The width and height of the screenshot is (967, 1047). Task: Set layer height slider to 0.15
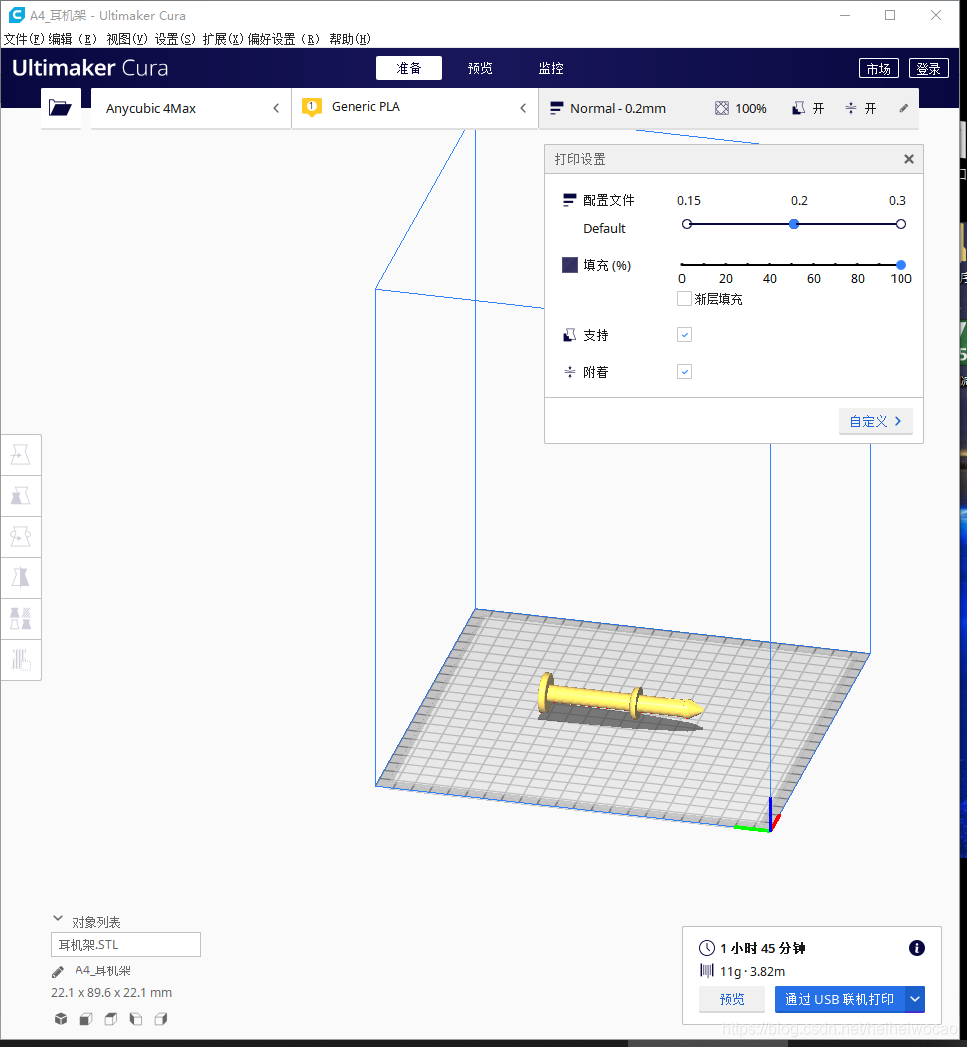tap(687, 224)
